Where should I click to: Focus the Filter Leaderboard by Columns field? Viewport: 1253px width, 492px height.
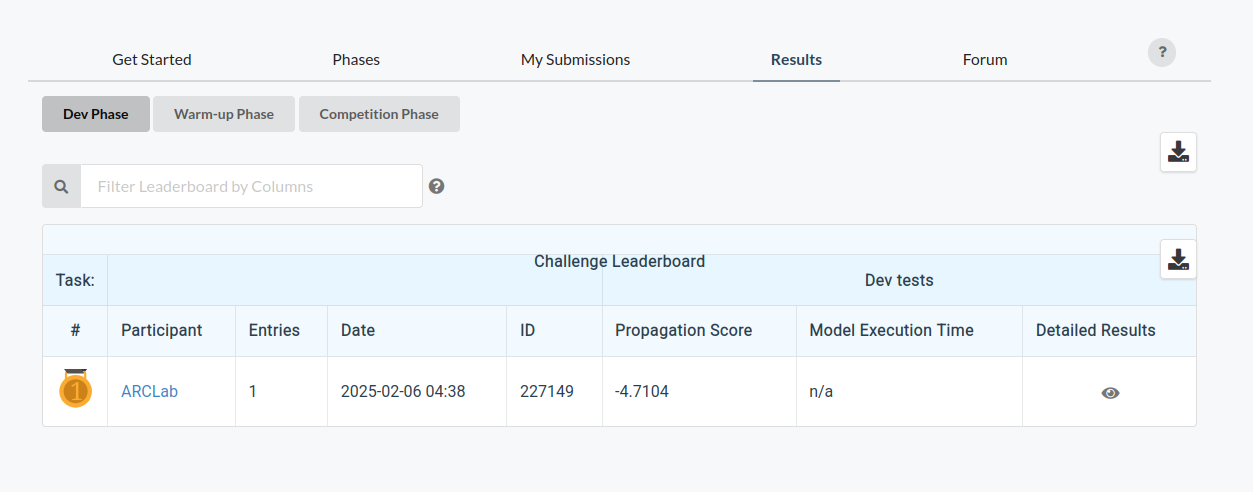point(251,186)
